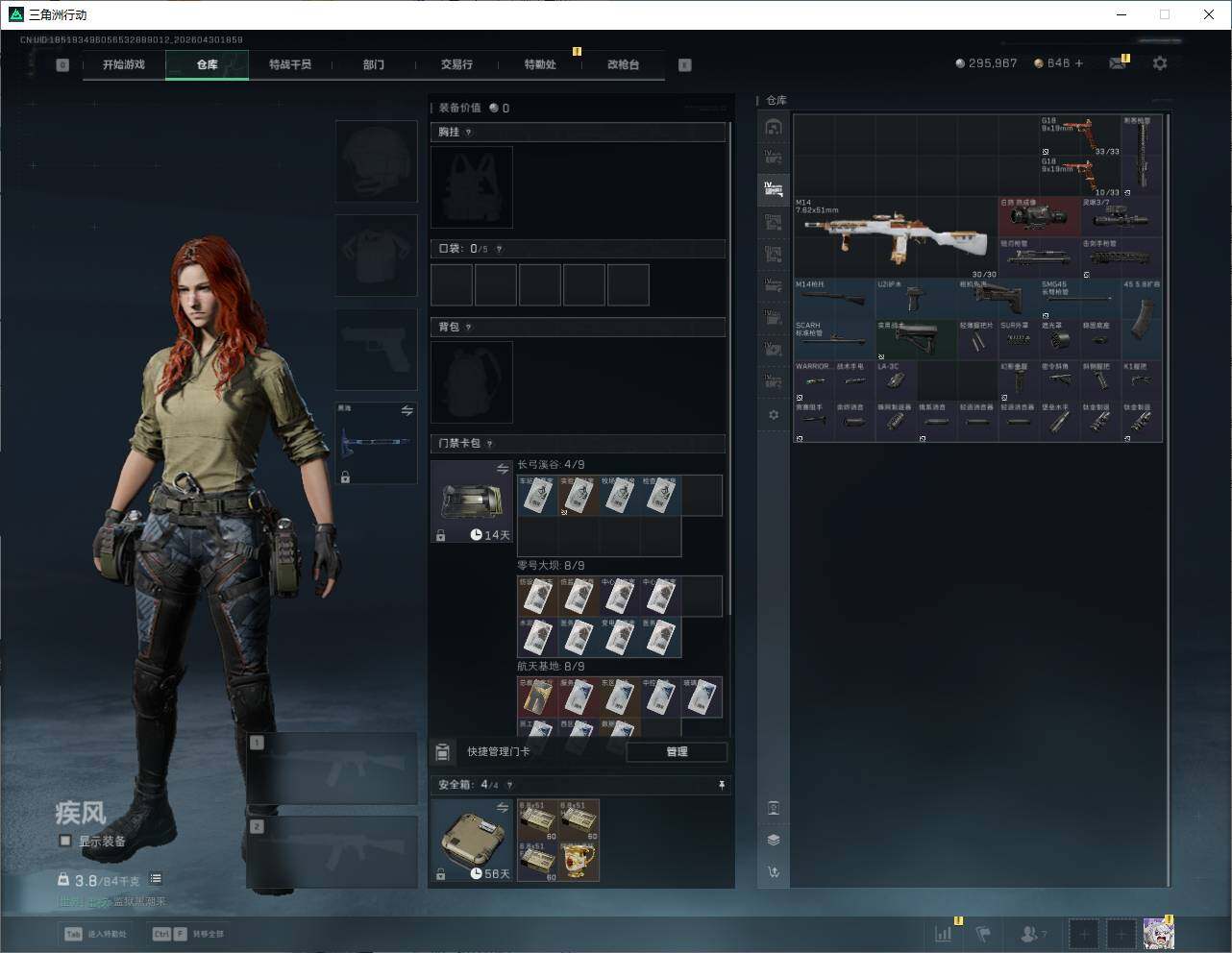
Task: Toggle the safe box swap arrows
Action: coord(502,808)
